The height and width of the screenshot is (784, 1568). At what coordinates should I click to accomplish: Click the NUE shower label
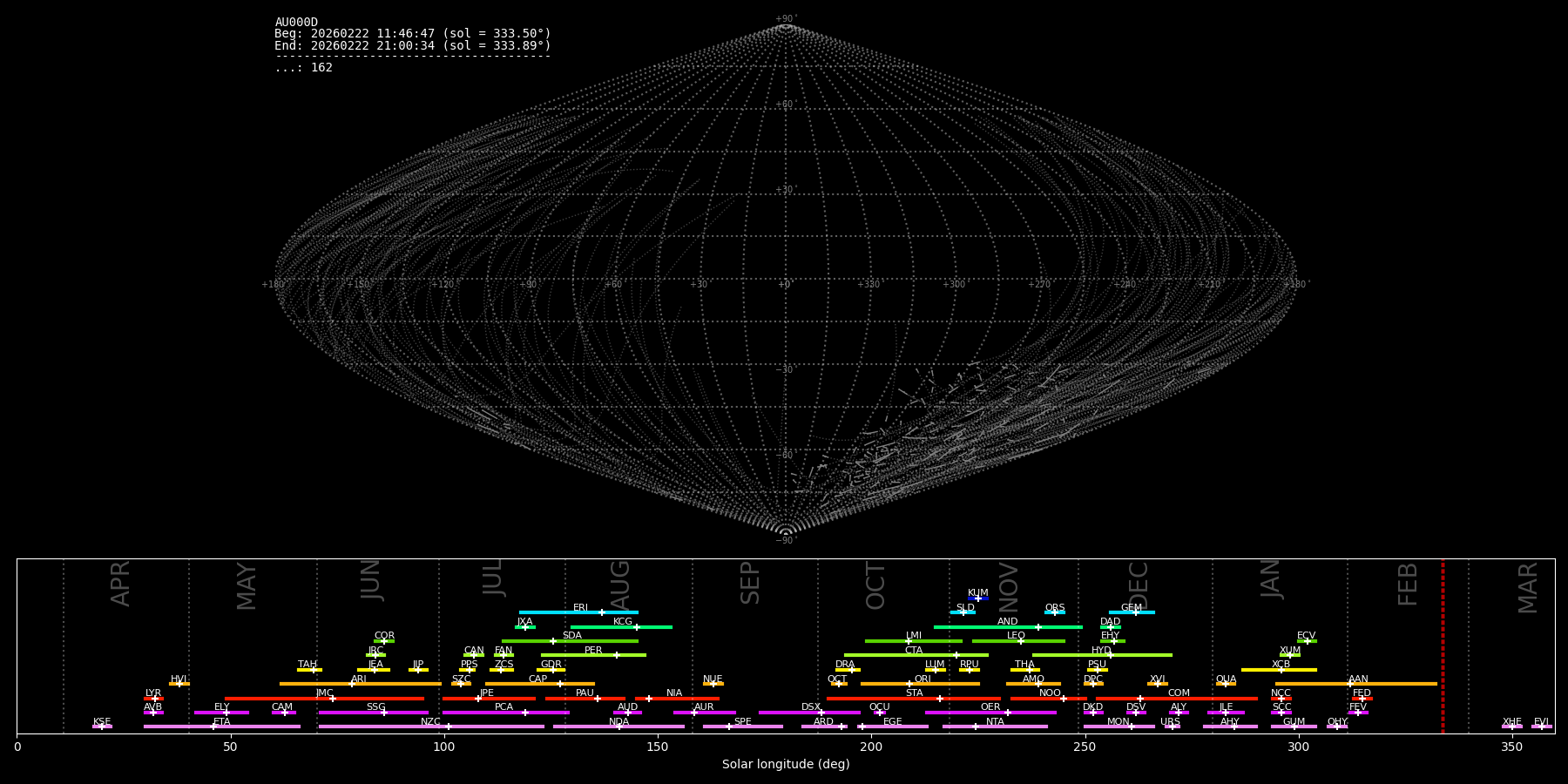click(713, 679)
